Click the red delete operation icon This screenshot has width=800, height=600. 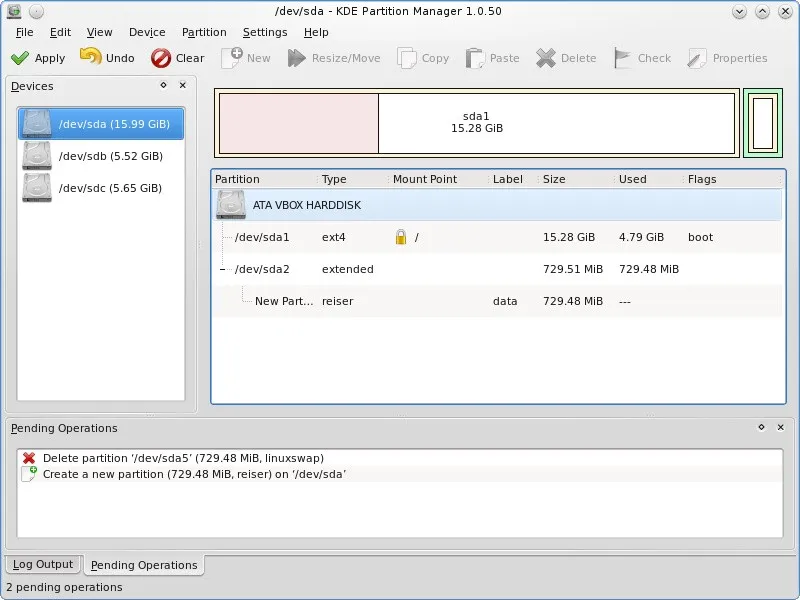(x=31, y=458)
